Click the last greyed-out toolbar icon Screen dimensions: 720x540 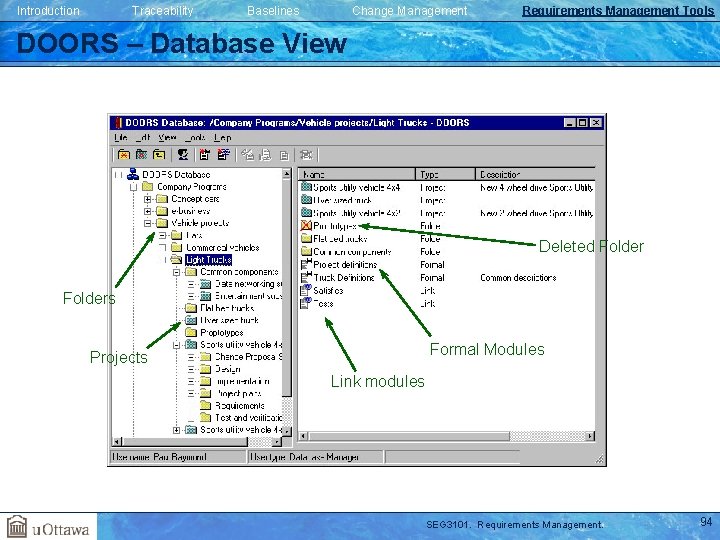click(x=306, y=155)
